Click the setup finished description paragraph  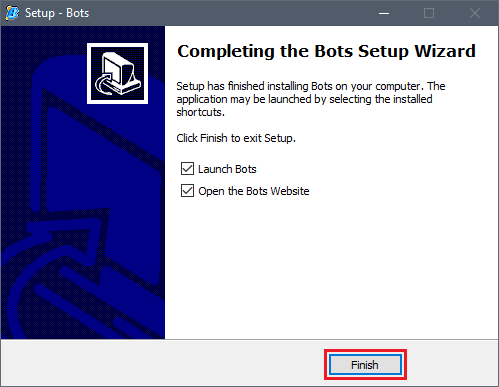311,99
